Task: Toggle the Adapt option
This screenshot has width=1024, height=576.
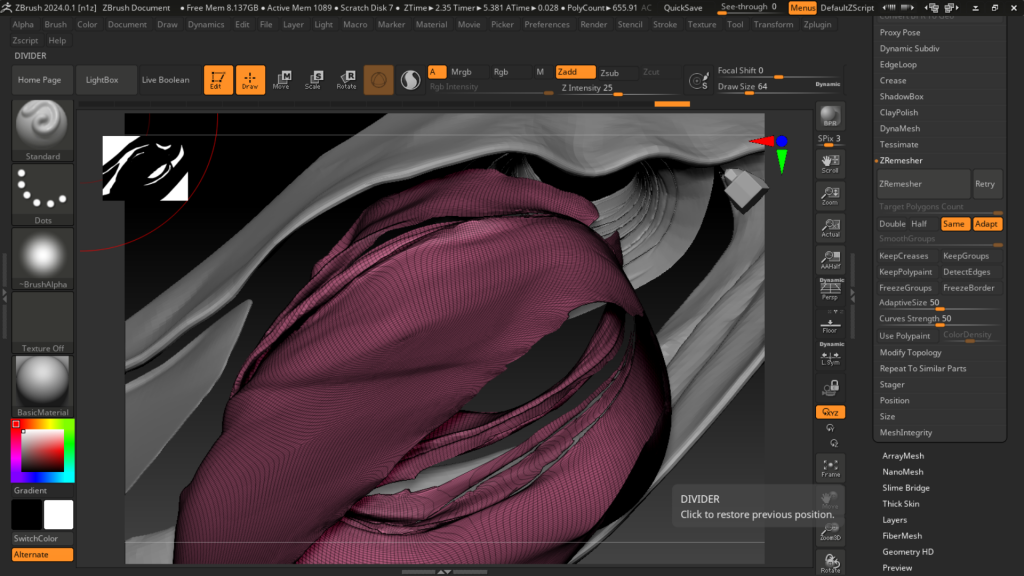Action: click(x=986, y=224)
